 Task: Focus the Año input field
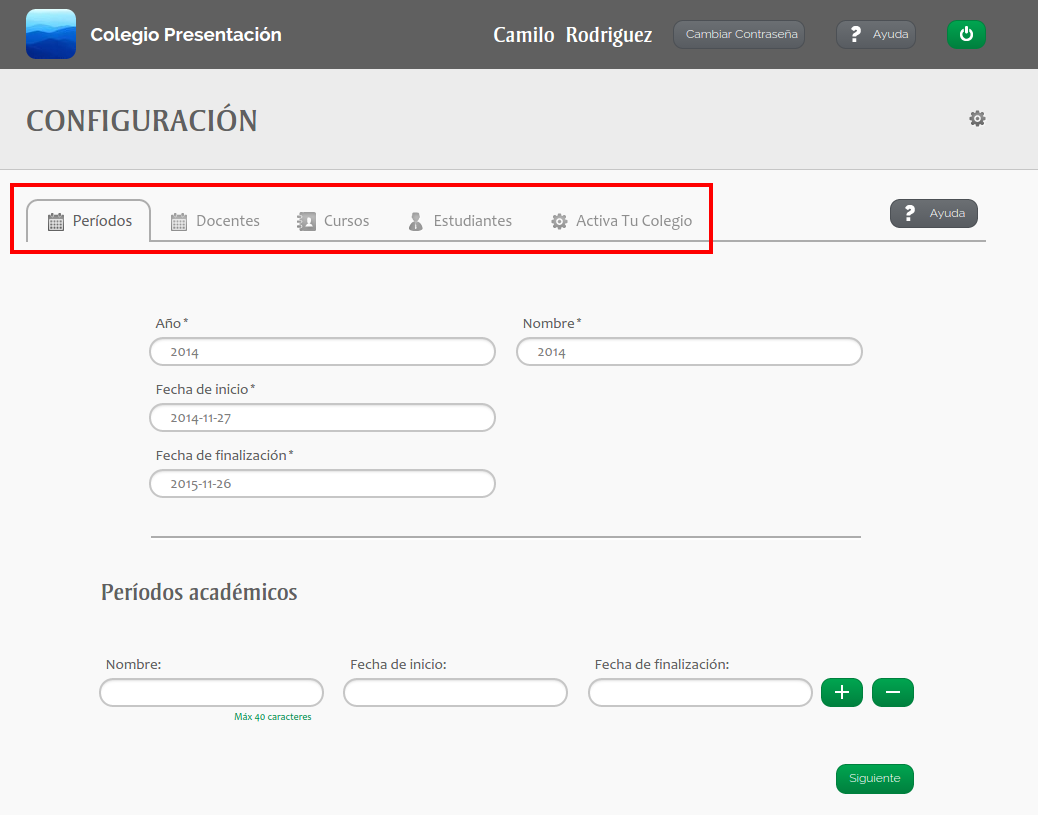click(322, 352)
